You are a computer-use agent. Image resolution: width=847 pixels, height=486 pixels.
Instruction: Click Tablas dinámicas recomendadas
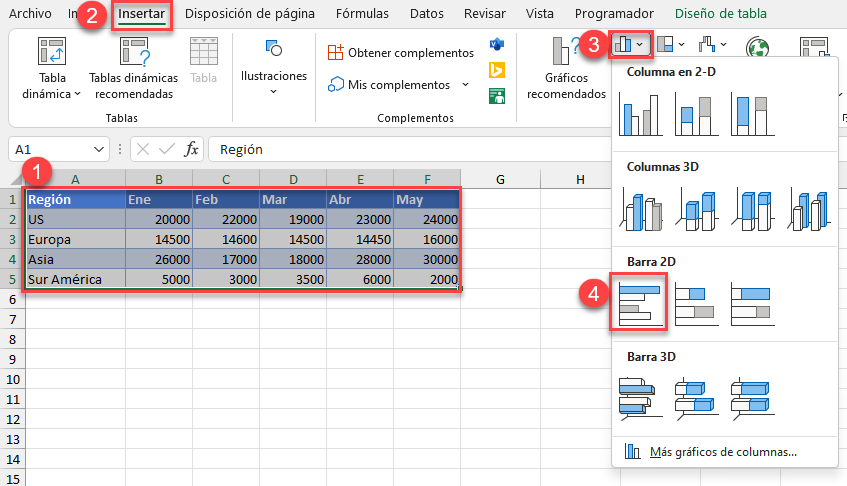[x=133, y=68]
